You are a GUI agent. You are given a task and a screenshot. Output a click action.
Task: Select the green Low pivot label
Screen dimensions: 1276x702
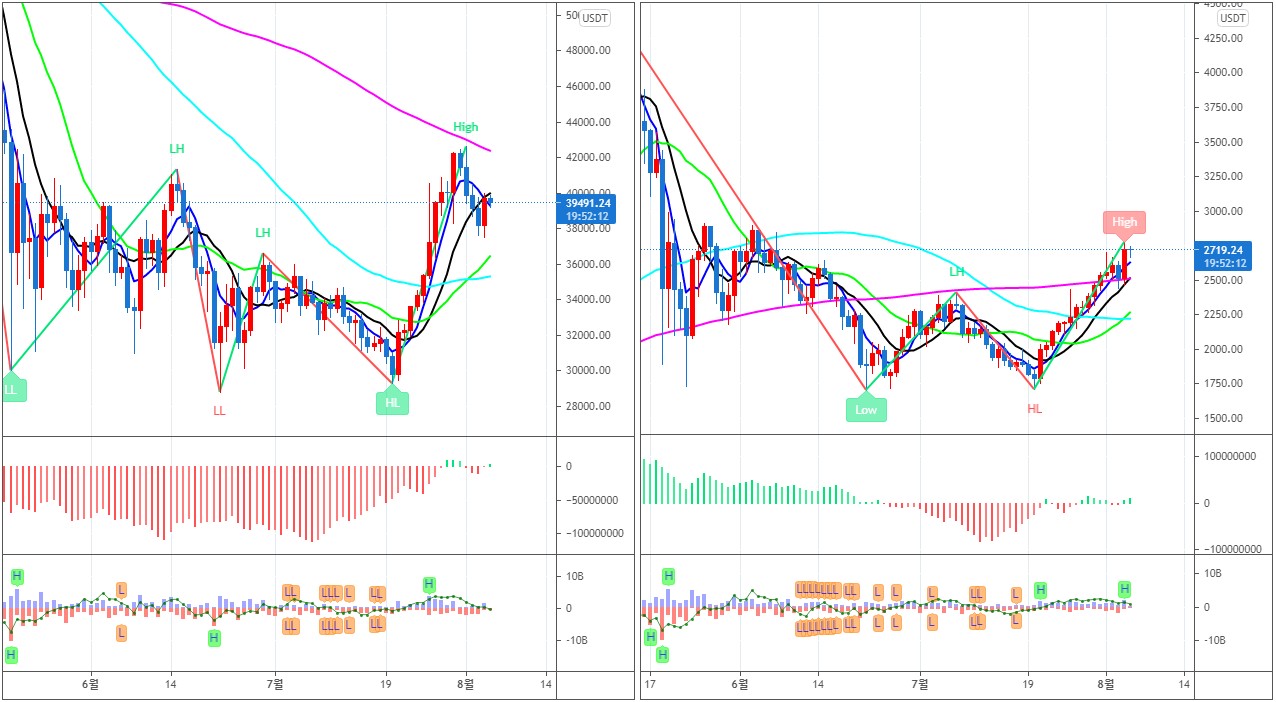click(x=866, y=409)
